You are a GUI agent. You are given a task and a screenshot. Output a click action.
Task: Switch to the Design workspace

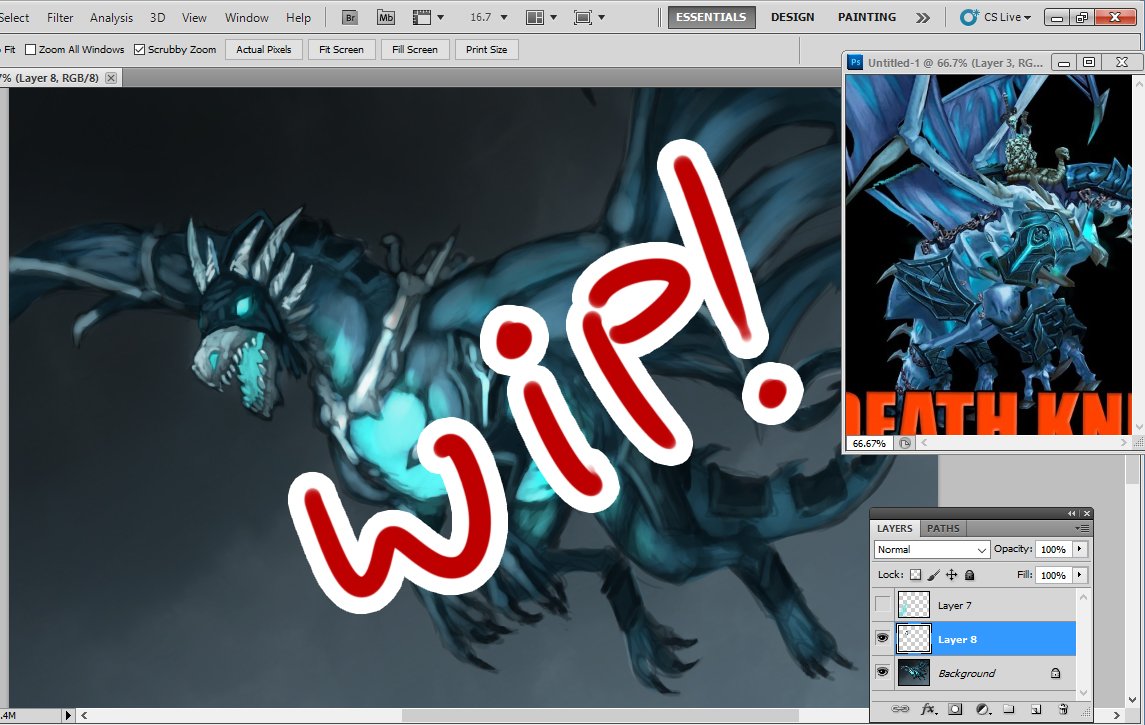[792, 17]
